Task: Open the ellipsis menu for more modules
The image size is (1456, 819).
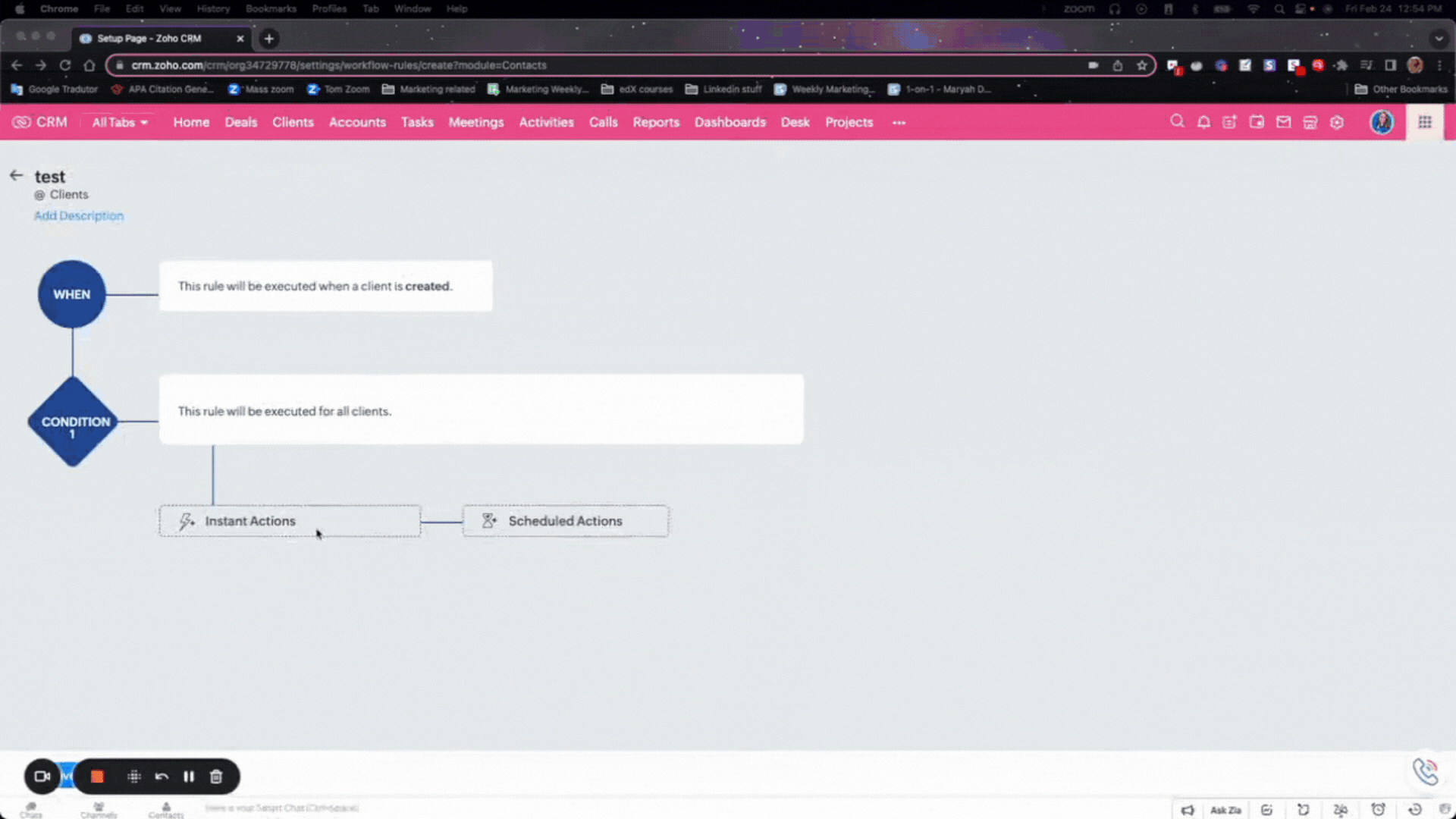Action: [x=899, y=122]
